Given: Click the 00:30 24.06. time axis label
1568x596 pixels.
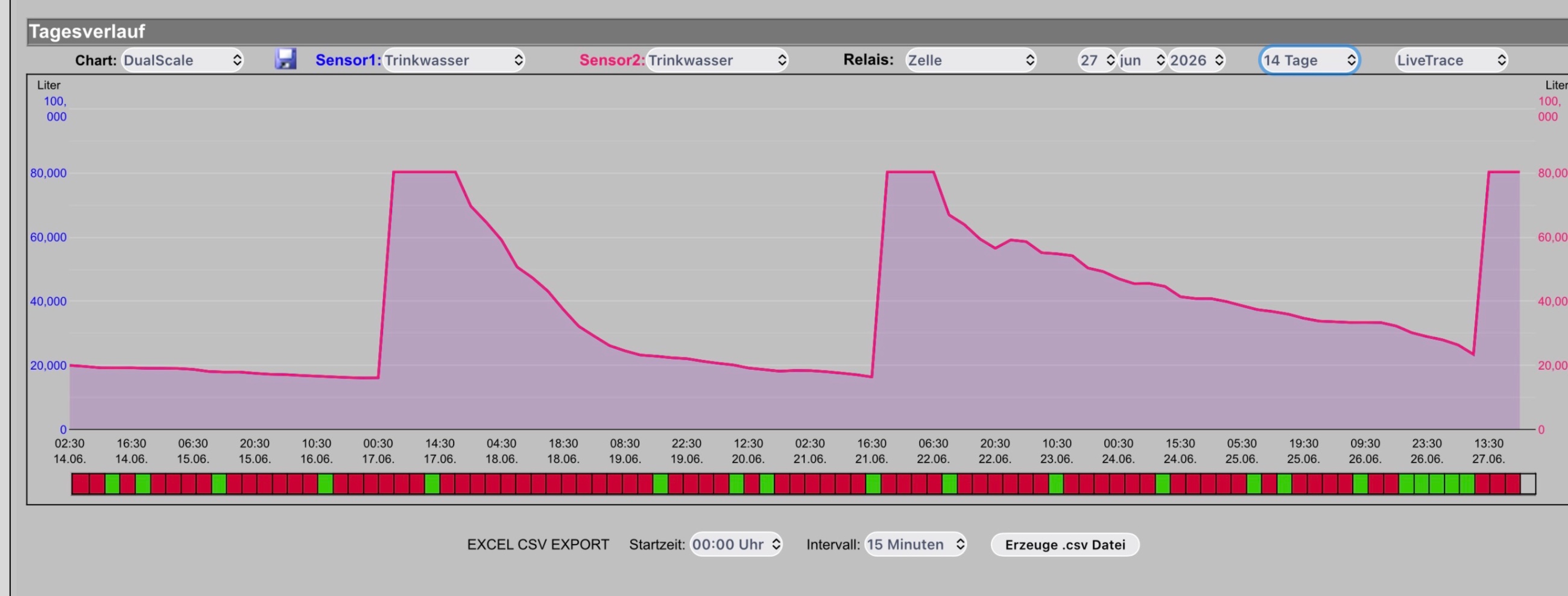Looking at the screenshot, I should pos(1119,451).
